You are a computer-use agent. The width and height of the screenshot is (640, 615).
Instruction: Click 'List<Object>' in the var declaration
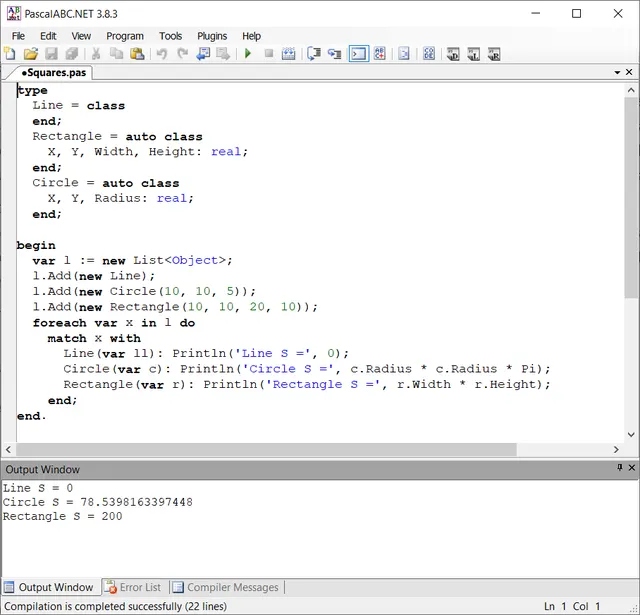point(180,260)
